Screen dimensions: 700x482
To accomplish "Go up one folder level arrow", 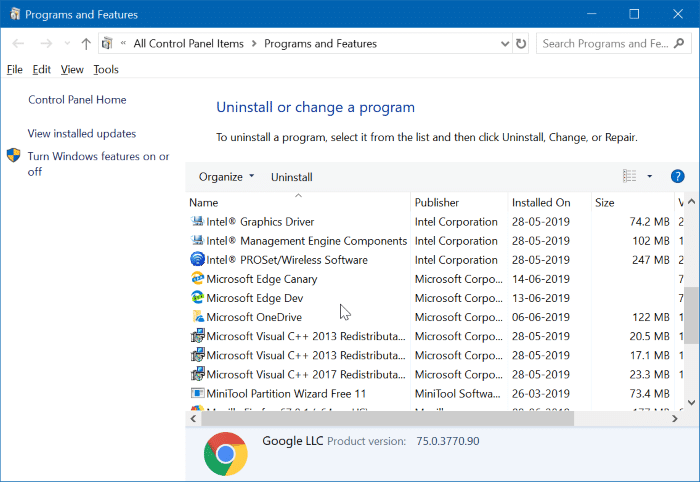I will [86, 44].
